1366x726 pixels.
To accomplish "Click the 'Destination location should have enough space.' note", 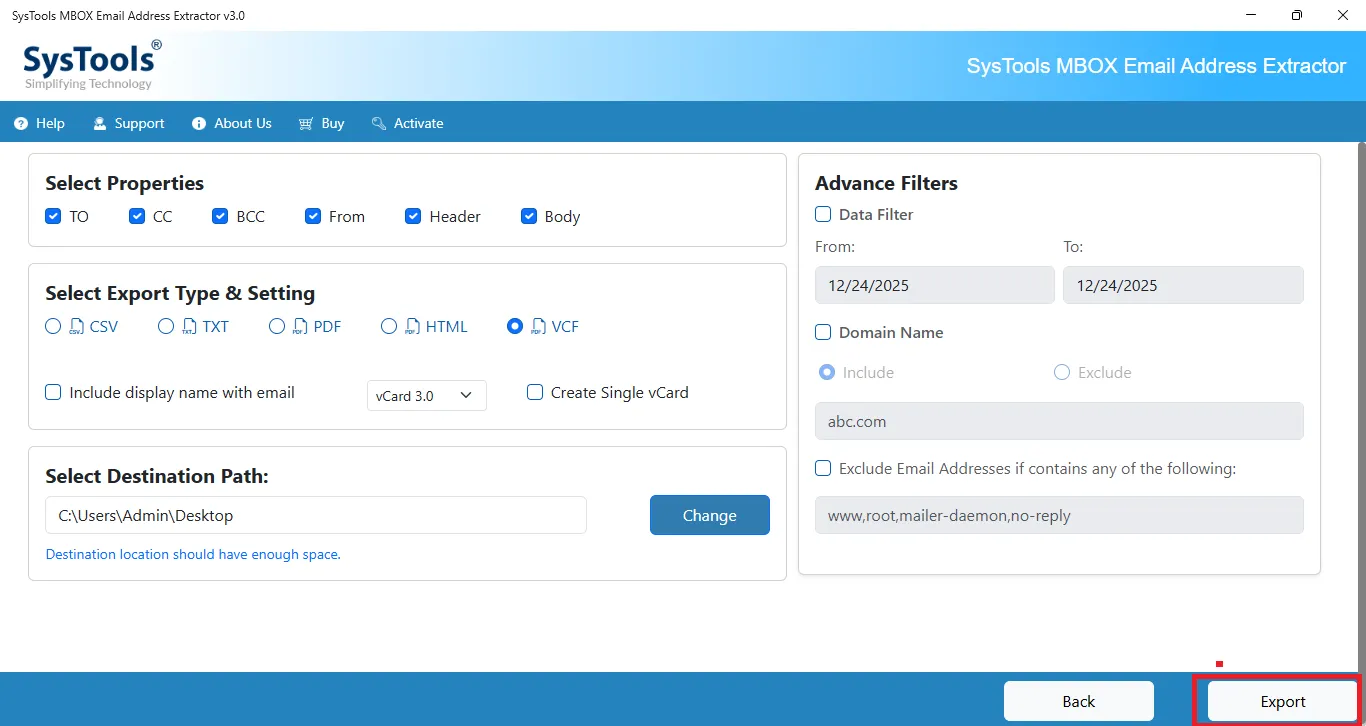I will coord(193,554).
